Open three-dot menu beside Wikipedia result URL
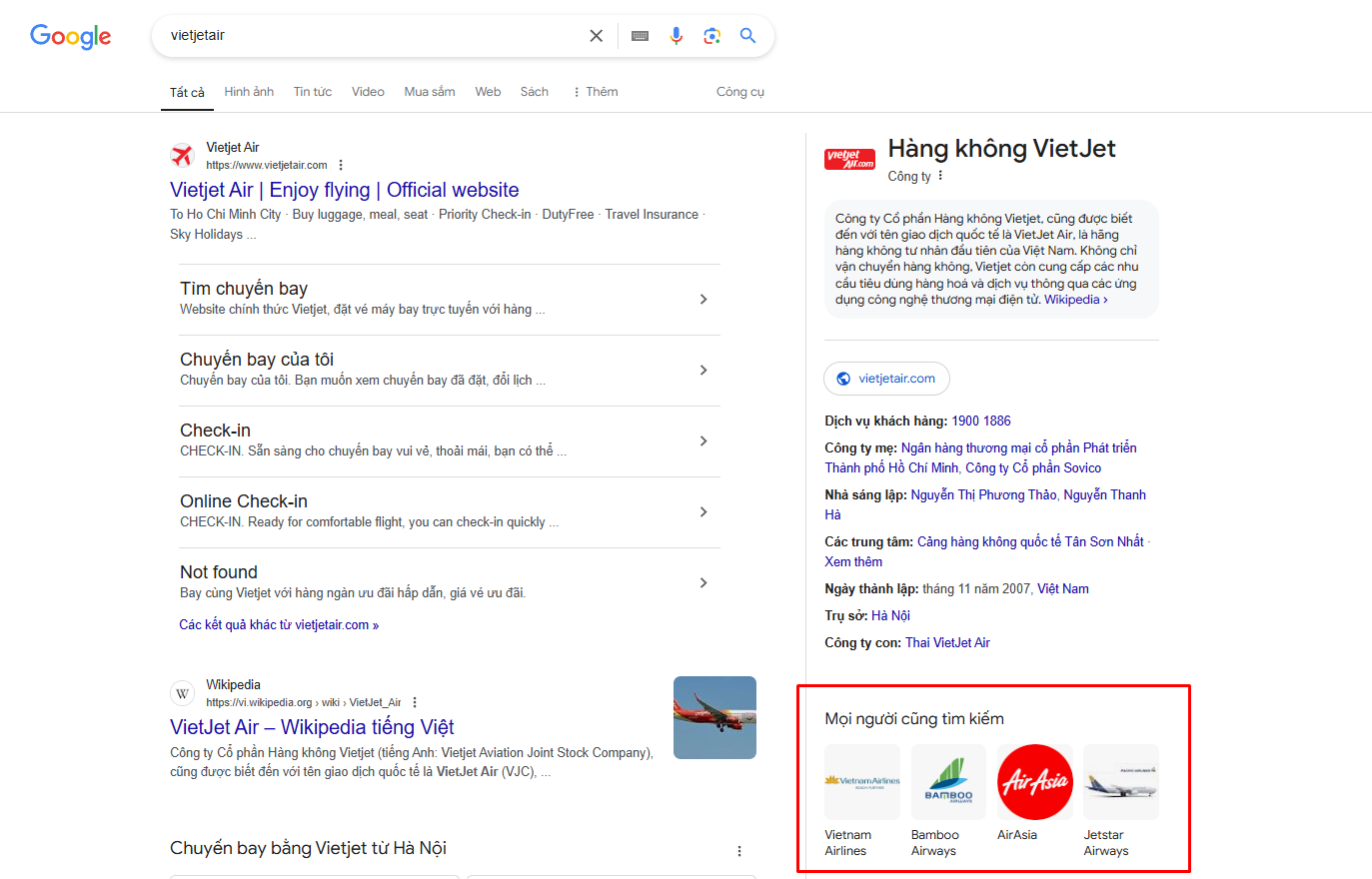The width and height of the screenshot is (1372, 879). point(415,702)
